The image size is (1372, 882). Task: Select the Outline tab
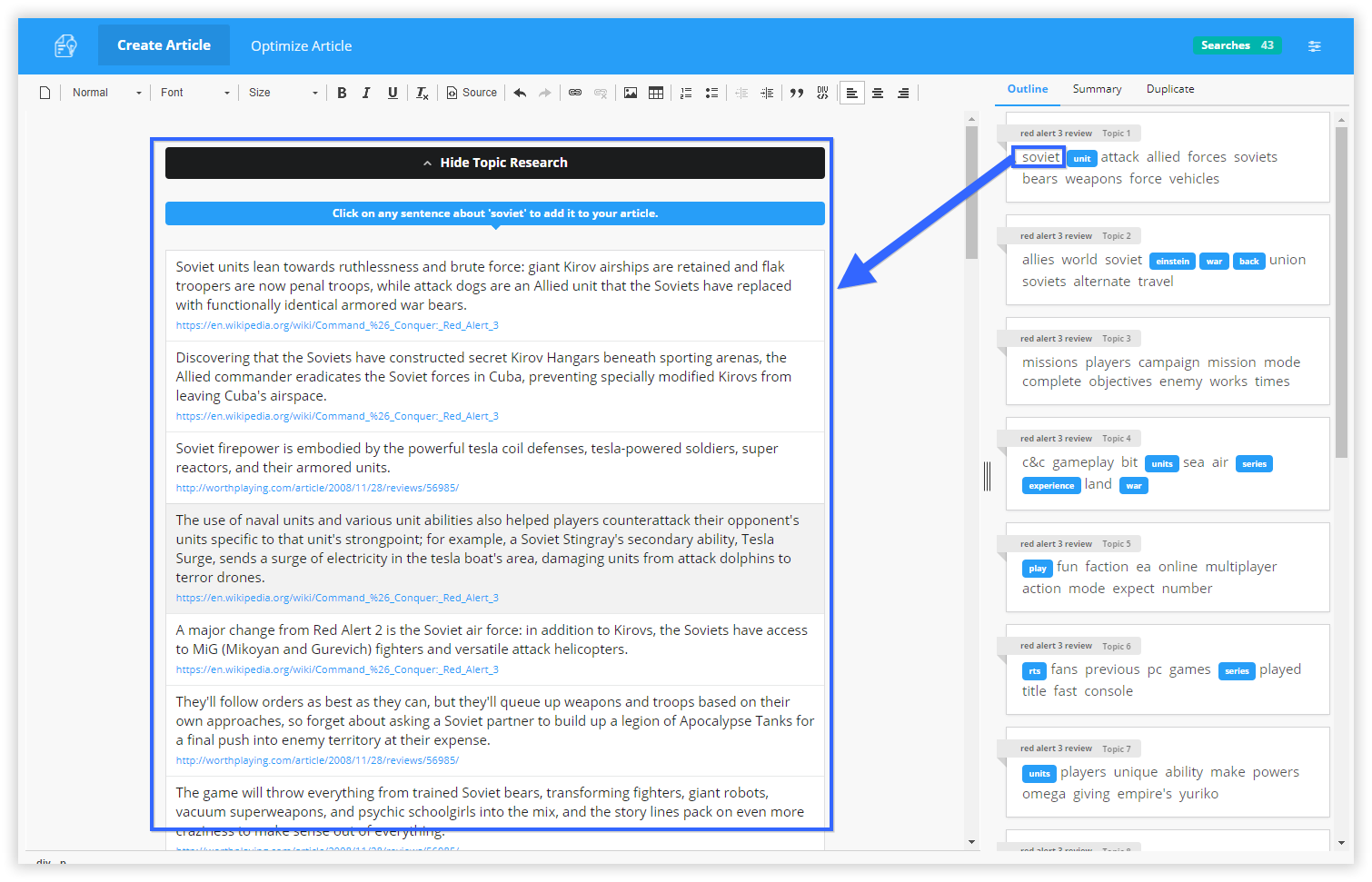[x=1028, y=89]
